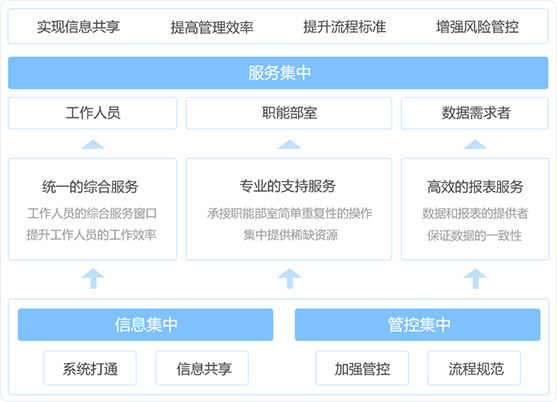The width and height of the screenshot is (557, 402).
Task: Open the 高效的报表服务 card
Action: (475, 209)
